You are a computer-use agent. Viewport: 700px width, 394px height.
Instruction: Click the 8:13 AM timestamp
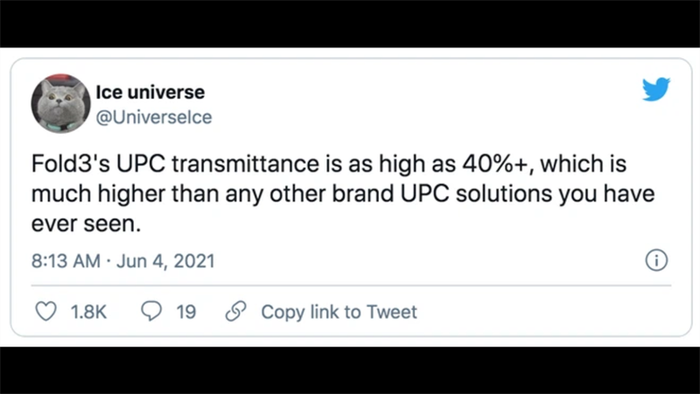tap(66, 261)
